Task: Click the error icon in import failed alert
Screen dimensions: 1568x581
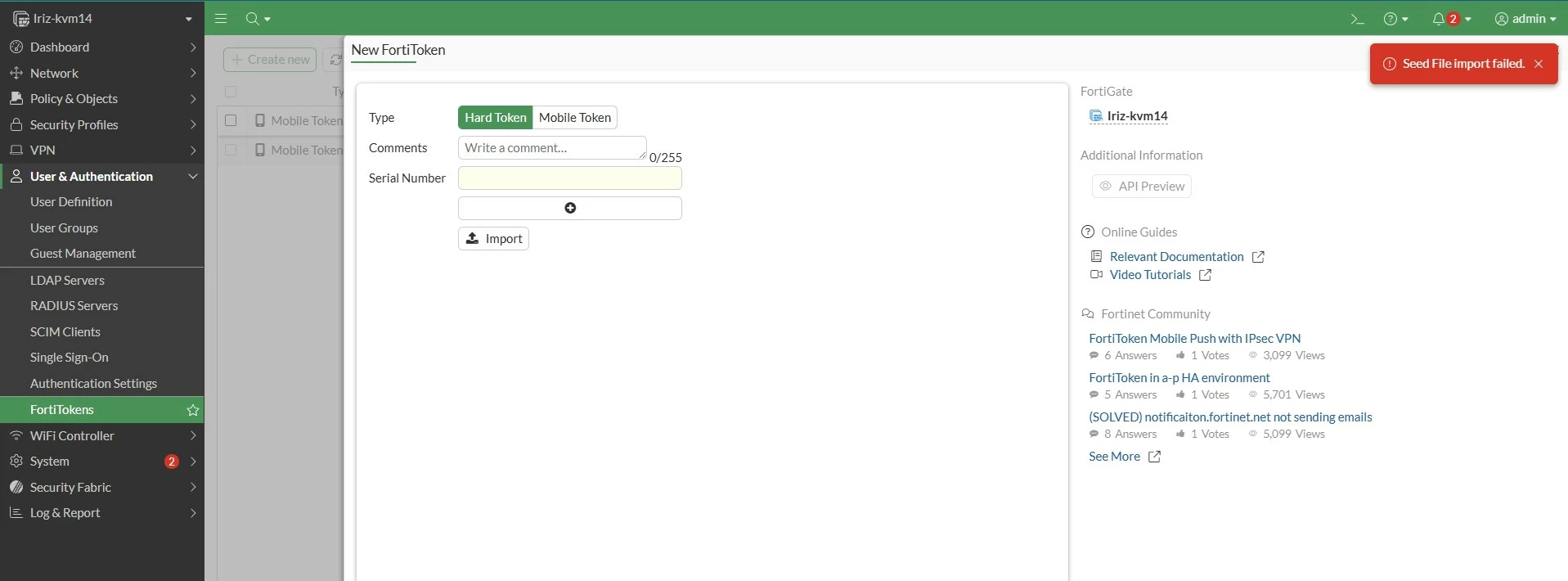Action: tap(1389, 64)
